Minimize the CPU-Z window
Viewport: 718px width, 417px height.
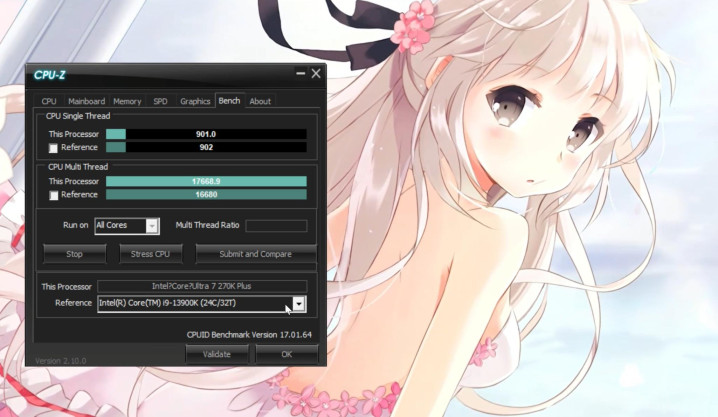point(300,74)
